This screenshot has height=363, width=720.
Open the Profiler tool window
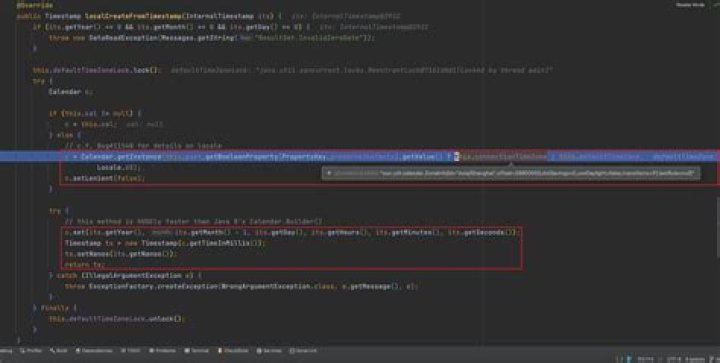(31, 351)
